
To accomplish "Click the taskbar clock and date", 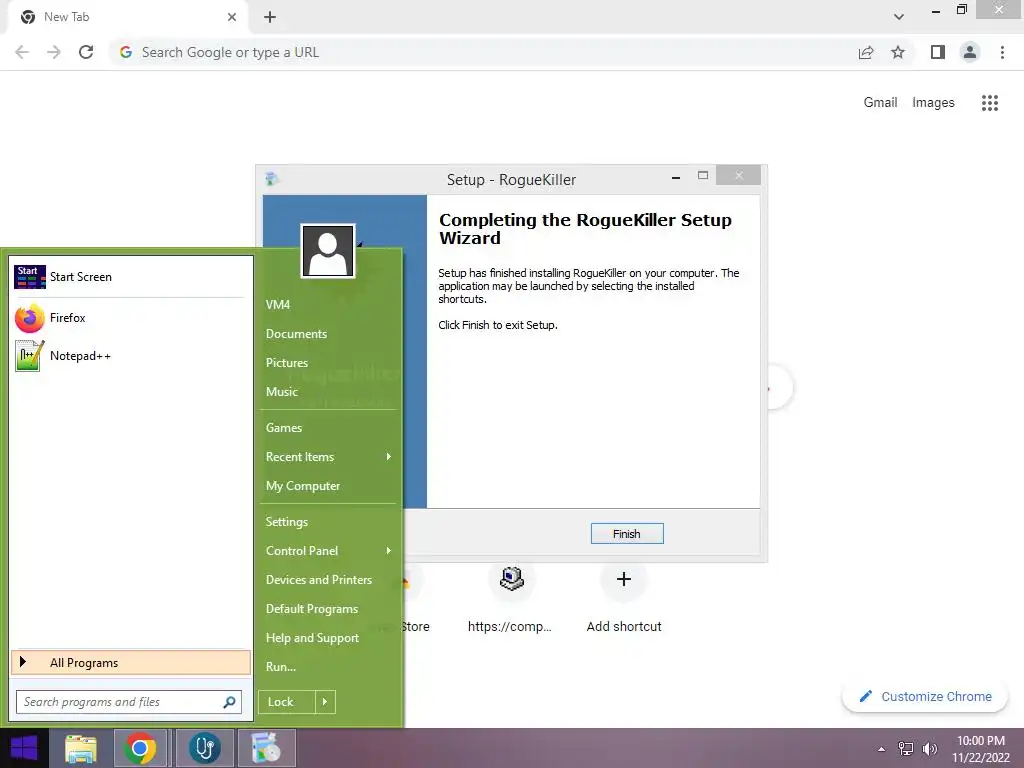I will tap(981, 749).
